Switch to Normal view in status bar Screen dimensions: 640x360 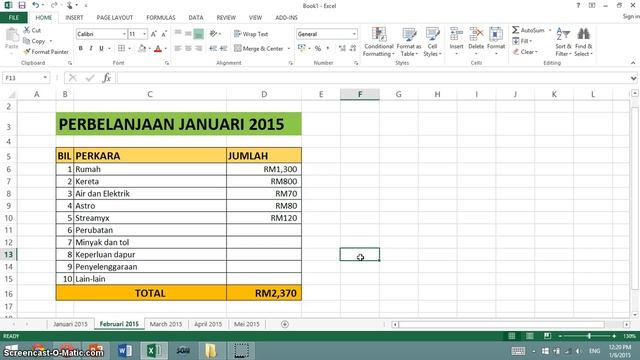511,336
